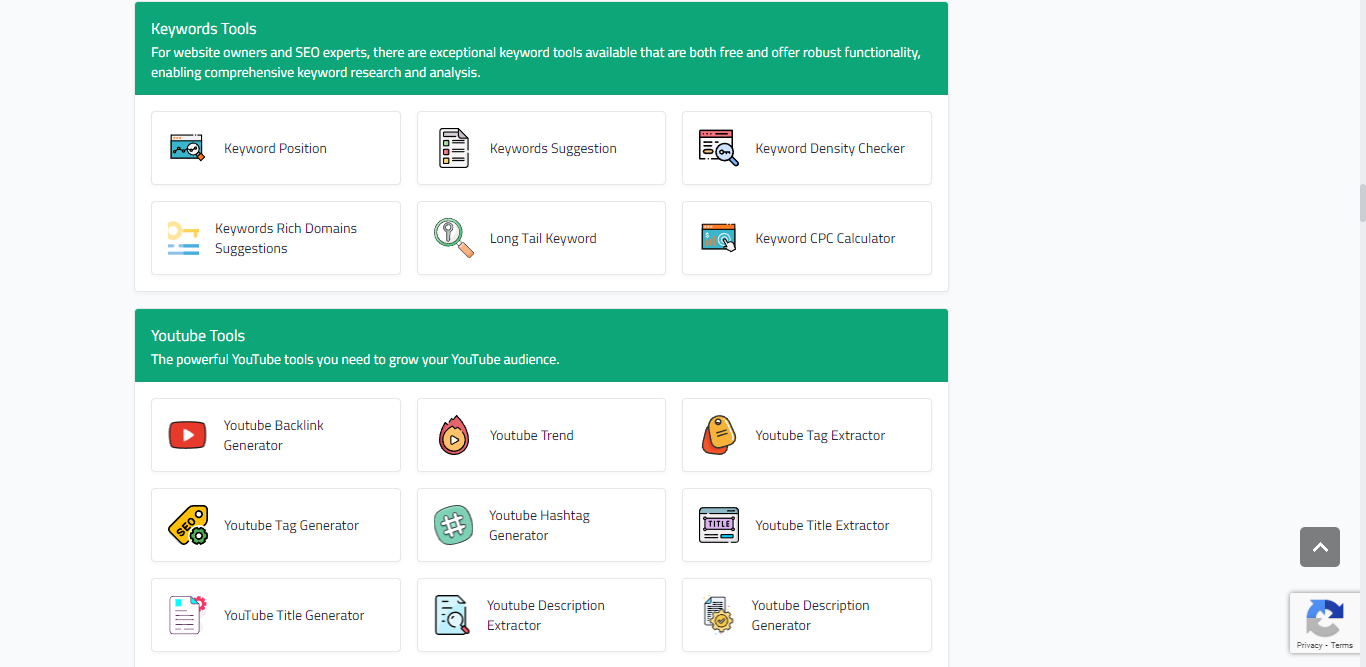Screen dimensions: 1366x667
Task: Open the Youtube Description Extractor
Action: point(541,615)
